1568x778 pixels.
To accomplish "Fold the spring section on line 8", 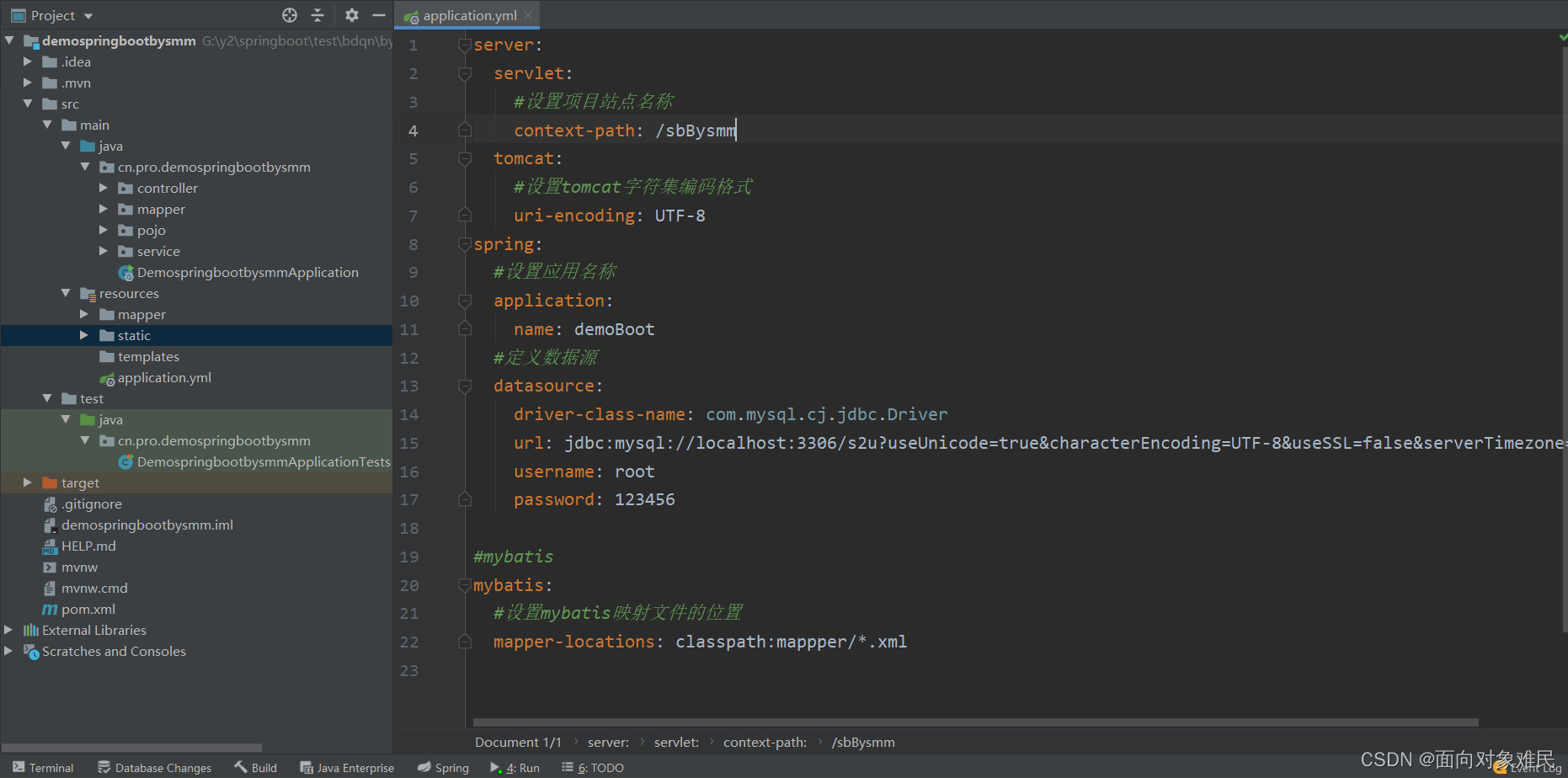I will tap(464, 244).
